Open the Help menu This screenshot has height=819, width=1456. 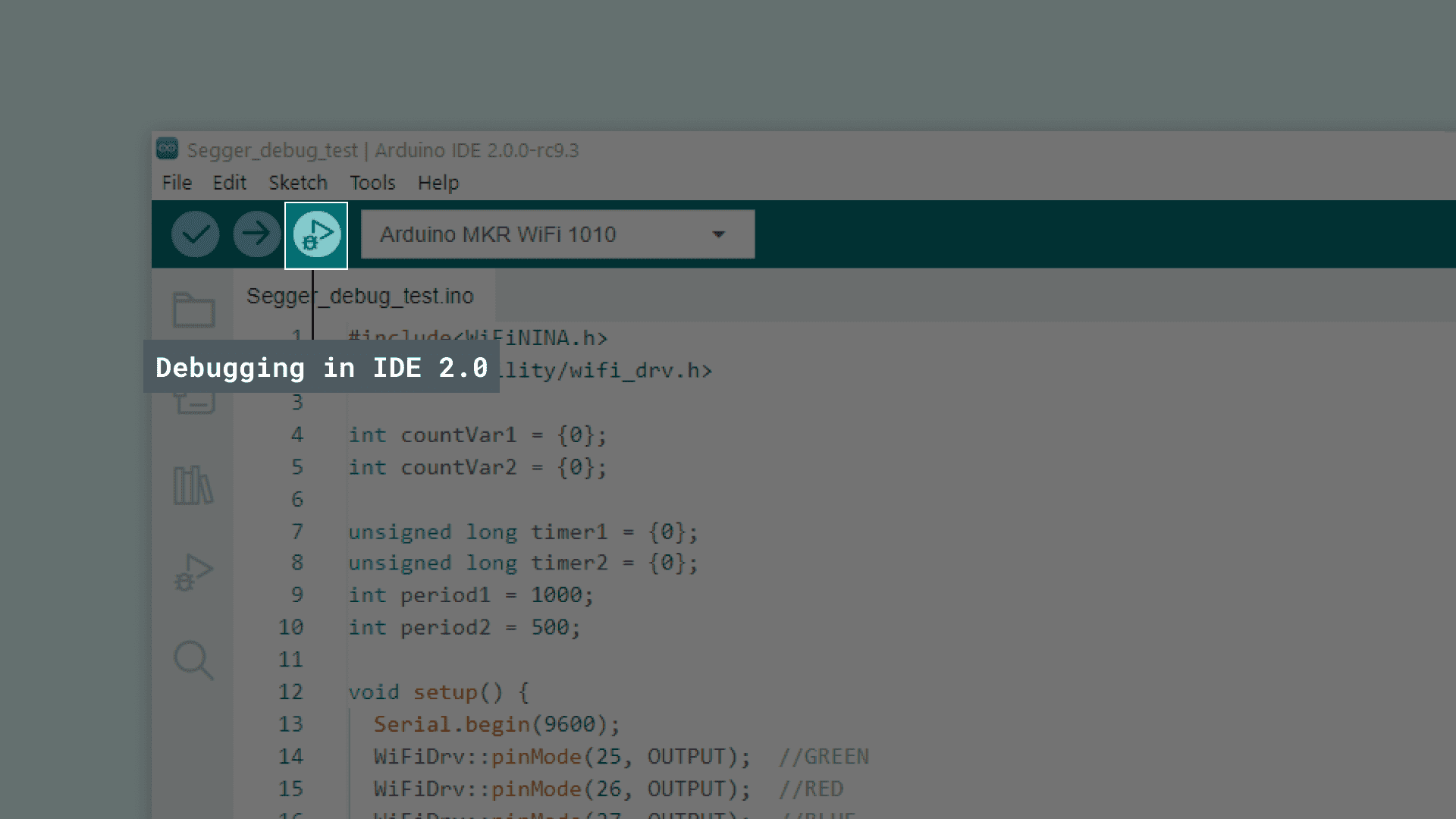pos(438,183)
